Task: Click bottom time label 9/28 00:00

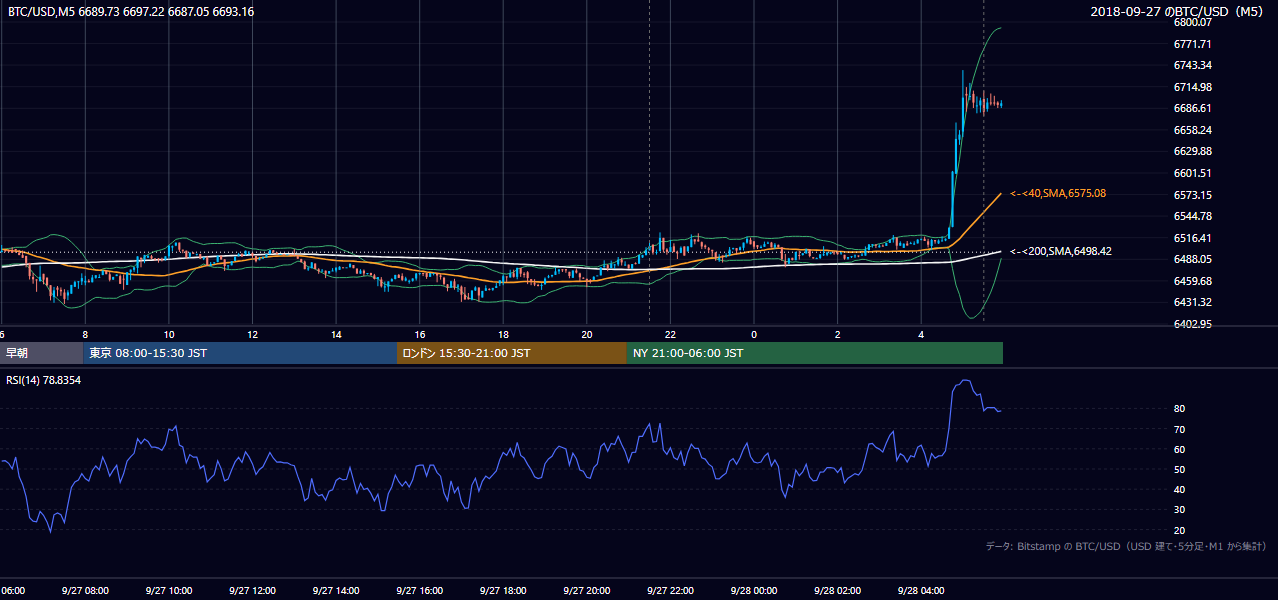Action: click(x=754, y=591)
